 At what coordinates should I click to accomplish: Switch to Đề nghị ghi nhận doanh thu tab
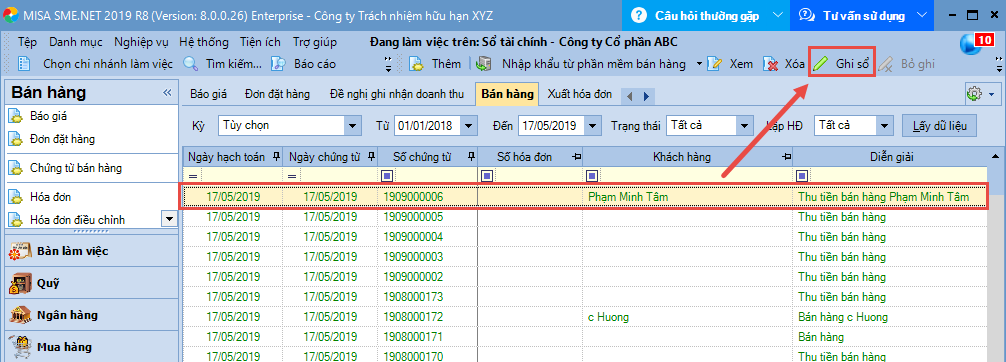pyautogui.click(x=396, y=94)
